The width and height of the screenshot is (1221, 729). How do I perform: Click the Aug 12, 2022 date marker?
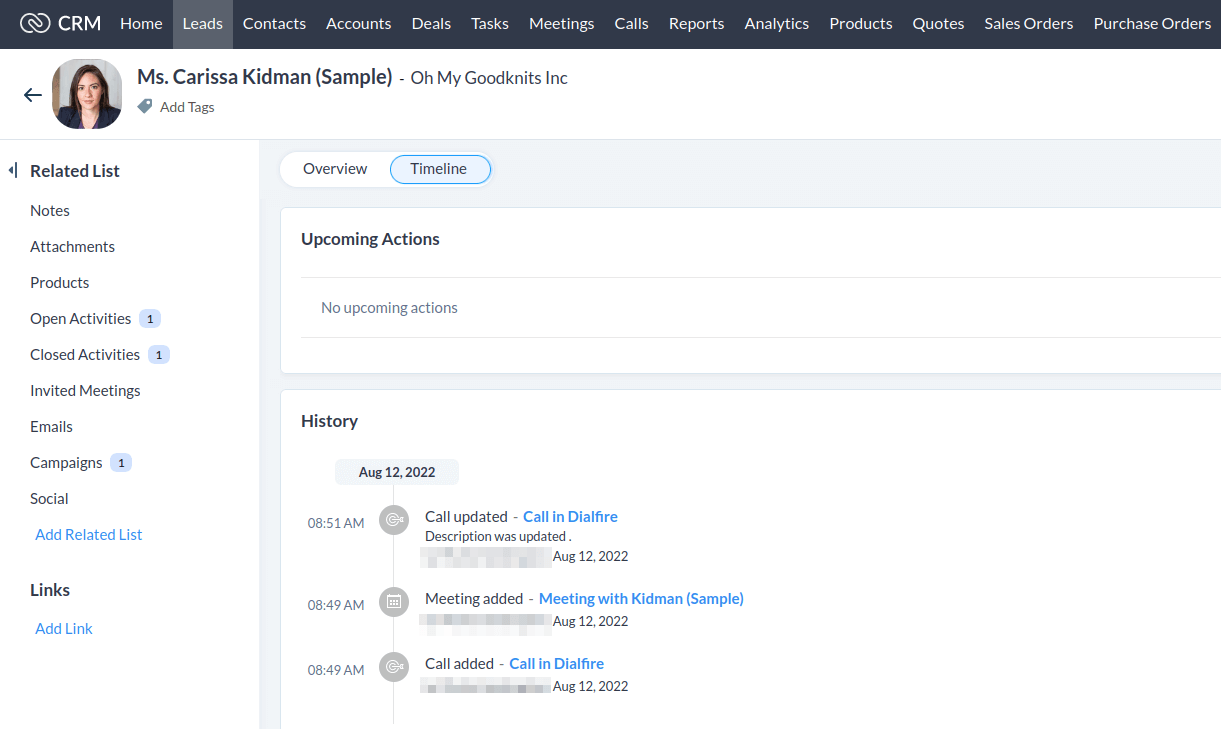click(396, 473)
